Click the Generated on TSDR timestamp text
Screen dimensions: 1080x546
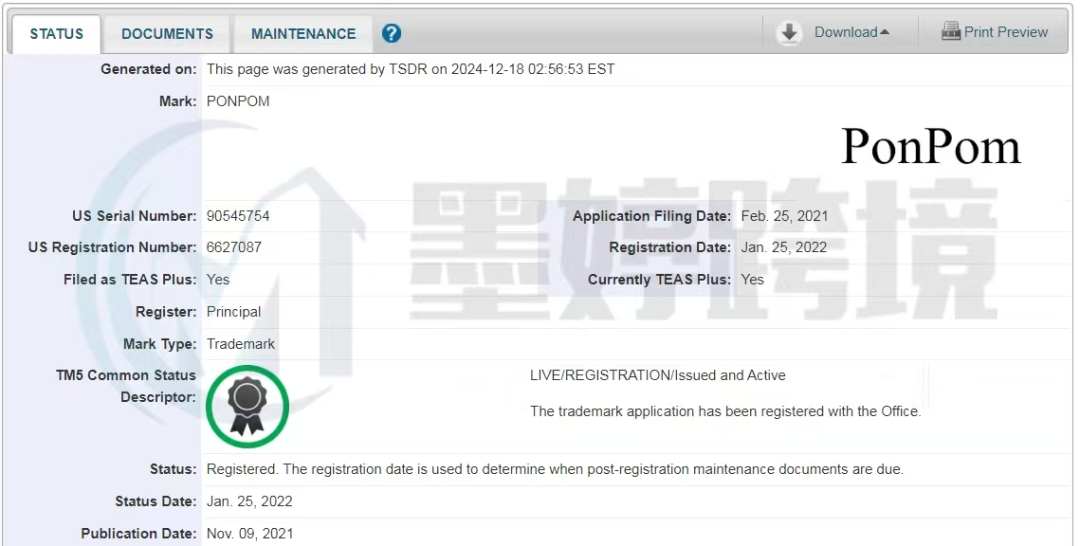point(411,69)
